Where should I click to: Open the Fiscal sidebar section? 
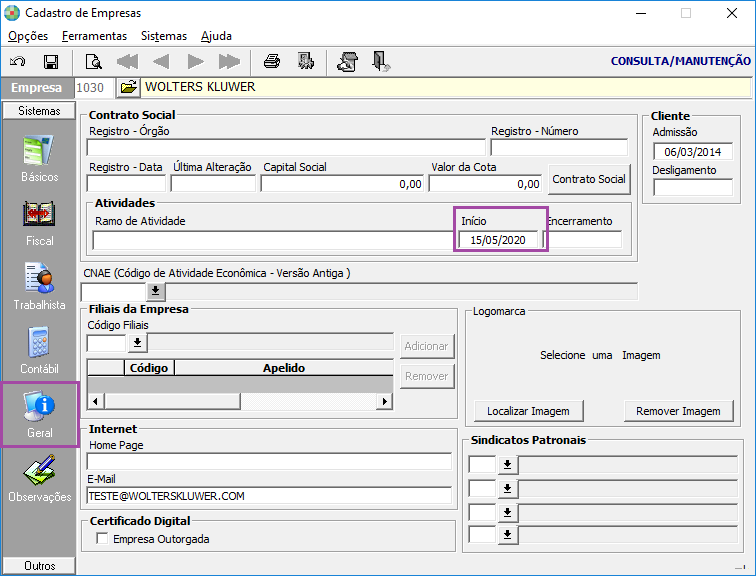pos(40,223)
